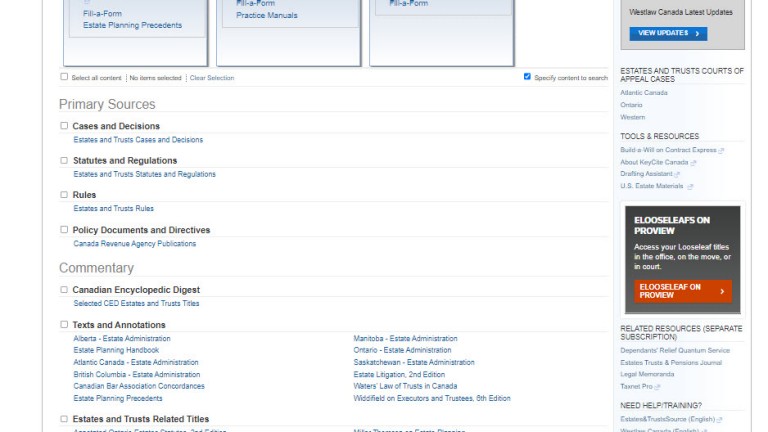Click external-link icon beside About KeyCite Canada
Image resolution: width=768 pixels, height=432 pixels.
point(693,163)
